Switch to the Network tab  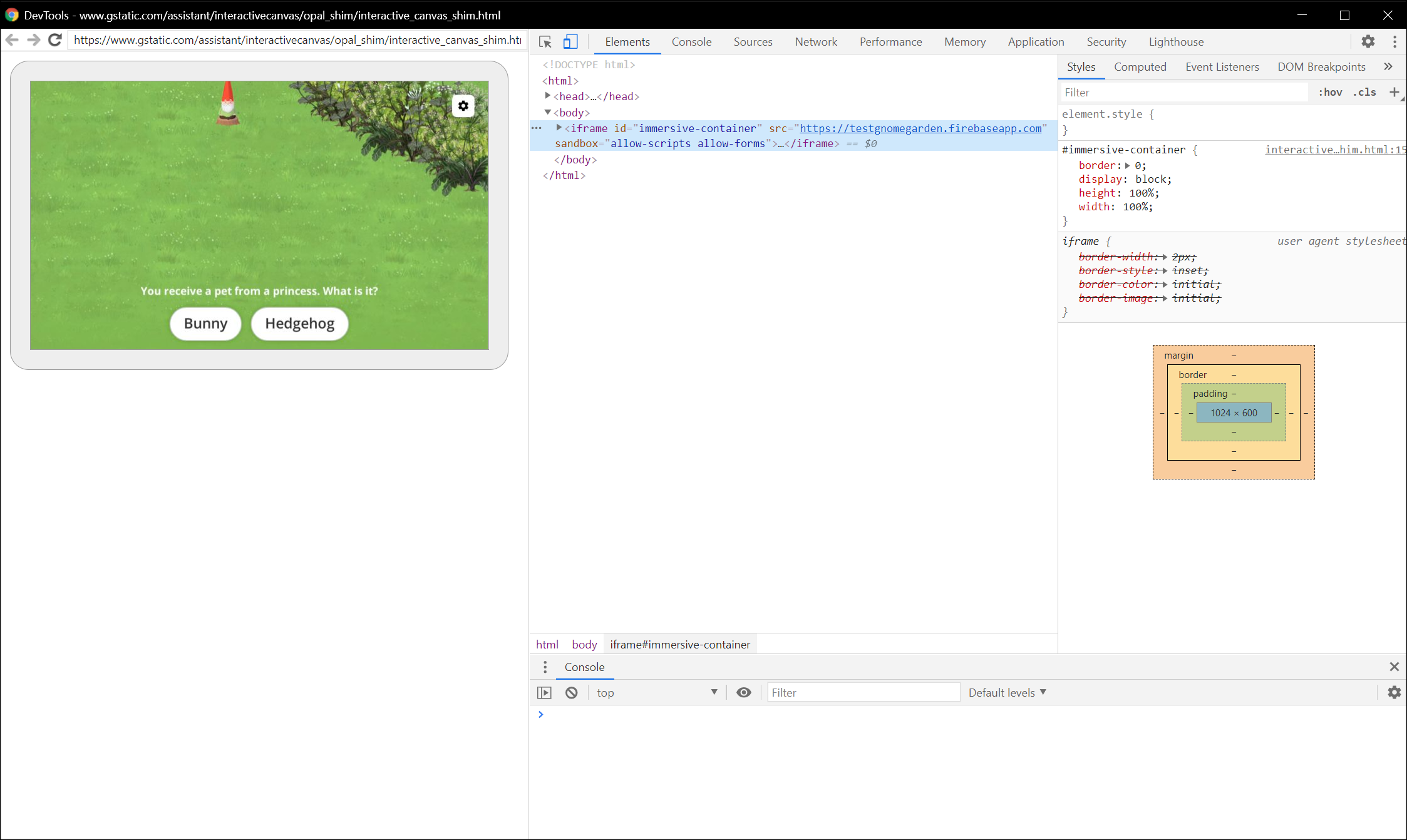[x=815, y=42]
